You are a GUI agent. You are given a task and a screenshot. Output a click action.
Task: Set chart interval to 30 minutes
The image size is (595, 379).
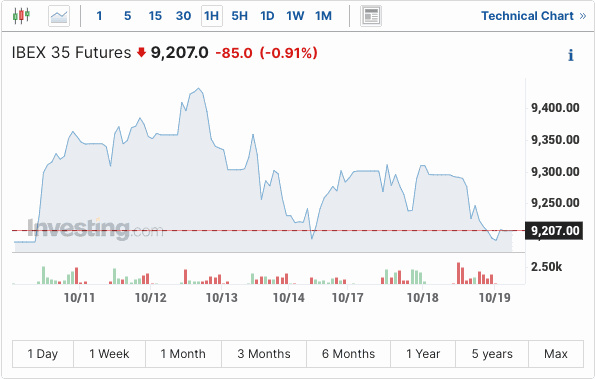tap(183, 16)
